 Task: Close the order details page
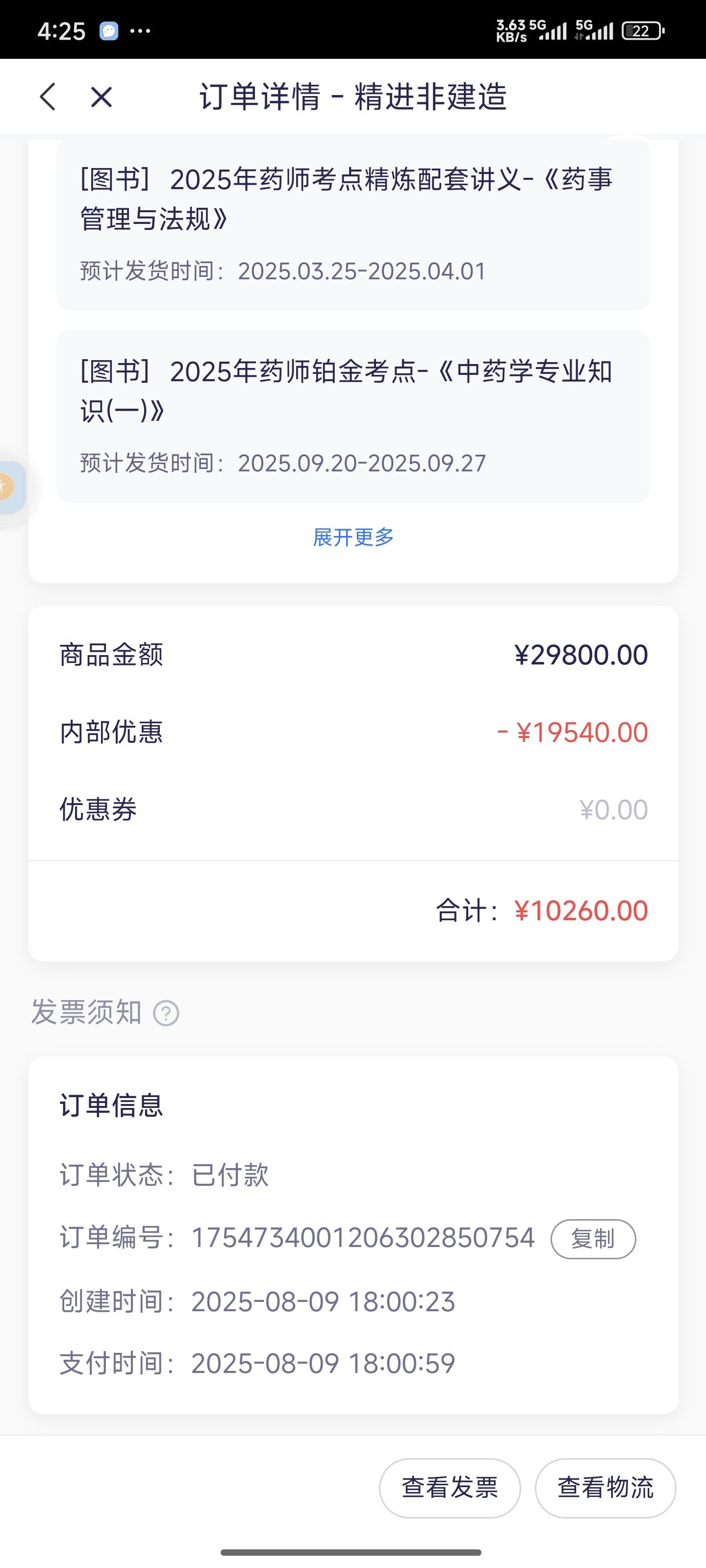101,97
